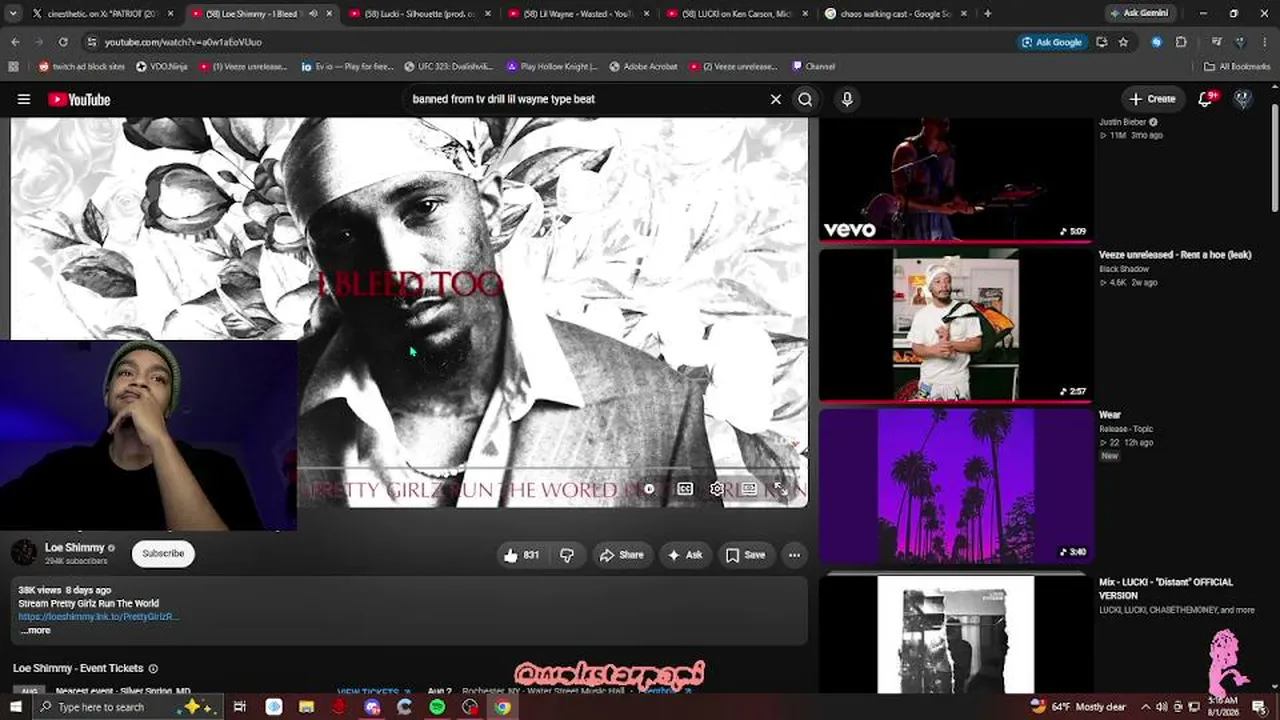Switch to the chaos walking cast Google tab
Image resolution: width=1280 pixels, height=720 pixels.
(x=895, y=14)
